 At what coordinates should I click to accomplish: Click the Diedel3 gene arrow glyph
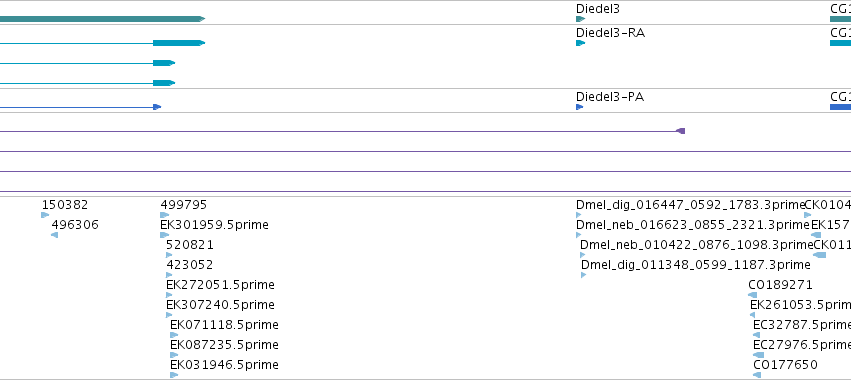click(x=580, y=19)
